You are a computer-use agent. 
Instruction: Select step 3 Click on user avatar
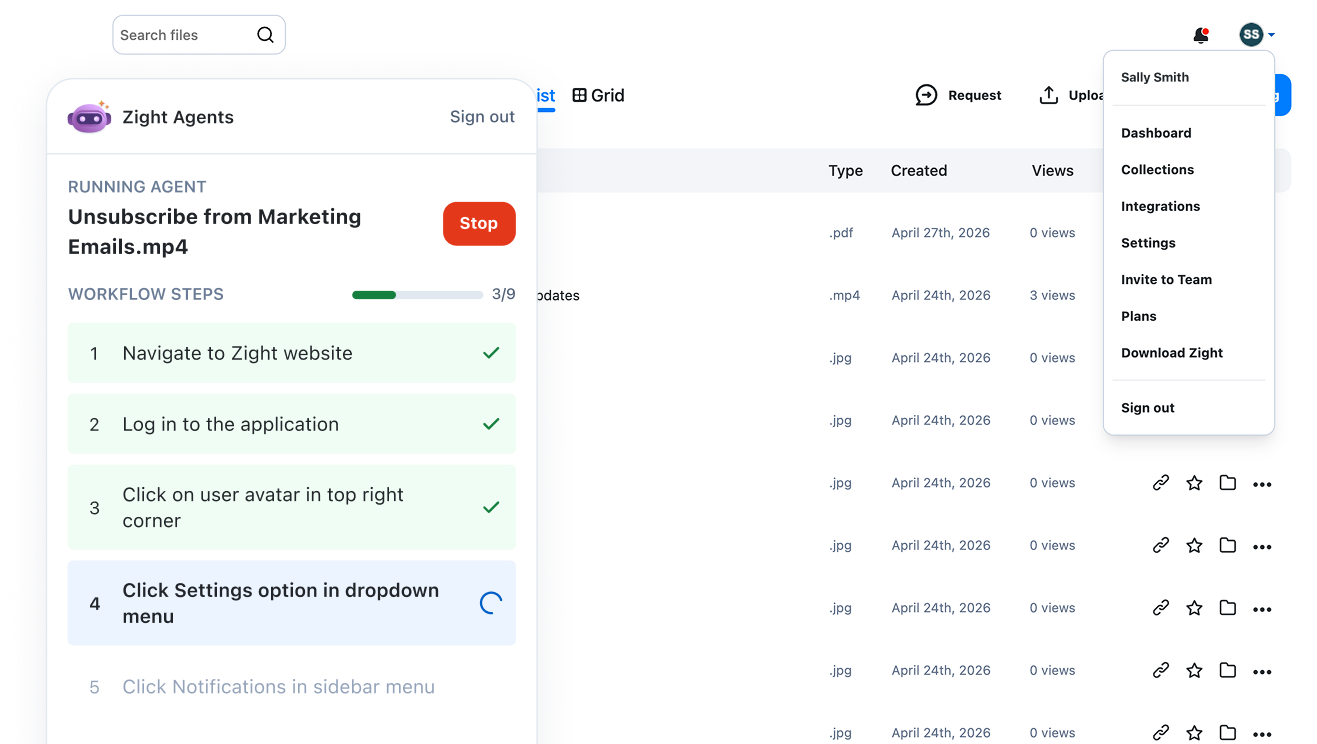point(292,507)
